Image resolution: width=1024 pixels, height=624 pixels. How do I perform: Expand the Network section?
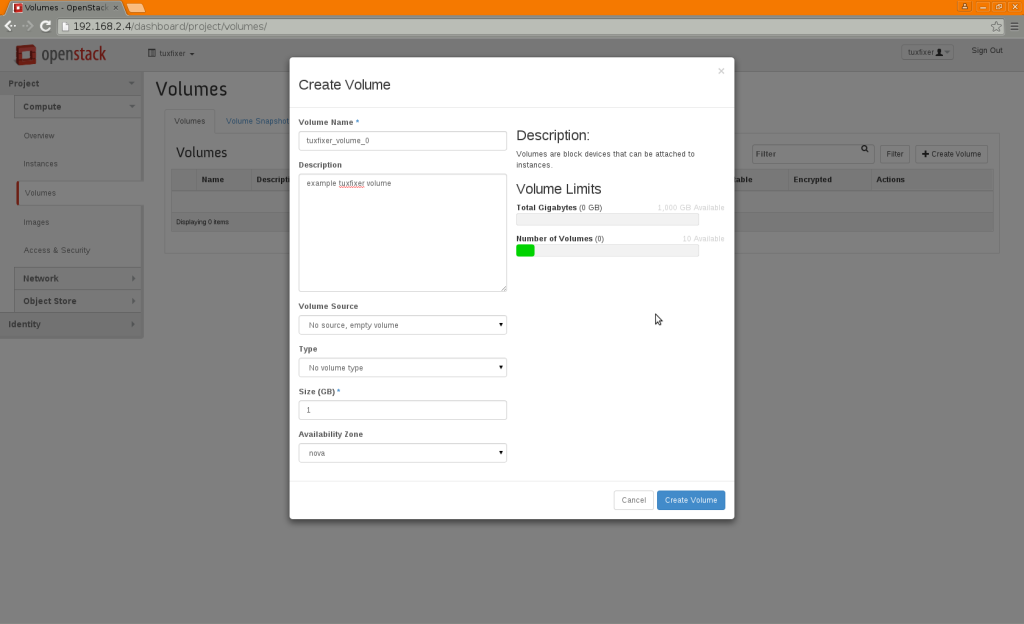point(78,278)
